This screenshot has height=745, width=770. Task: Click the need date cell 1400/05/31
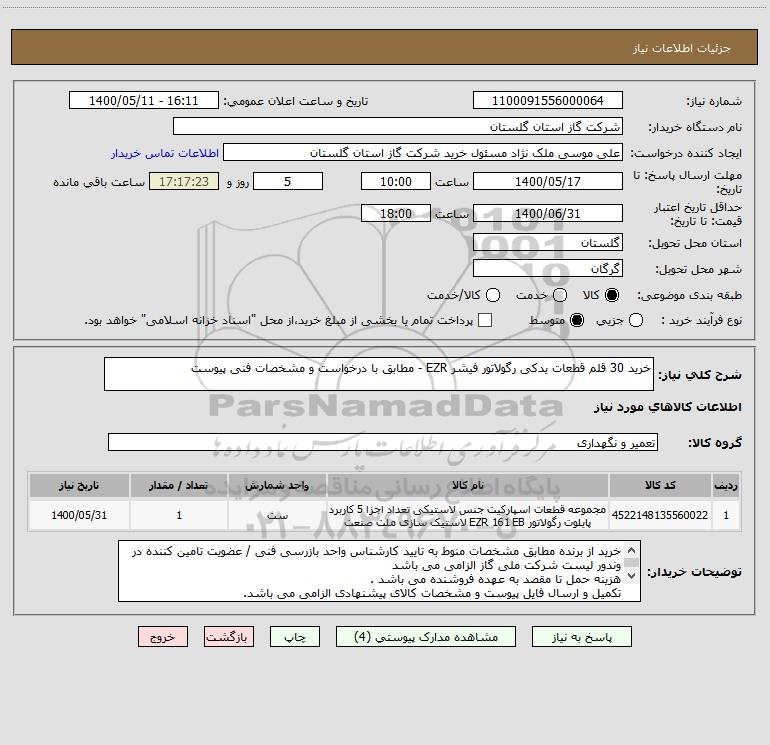pyautogui.click(x=79, y=515)
